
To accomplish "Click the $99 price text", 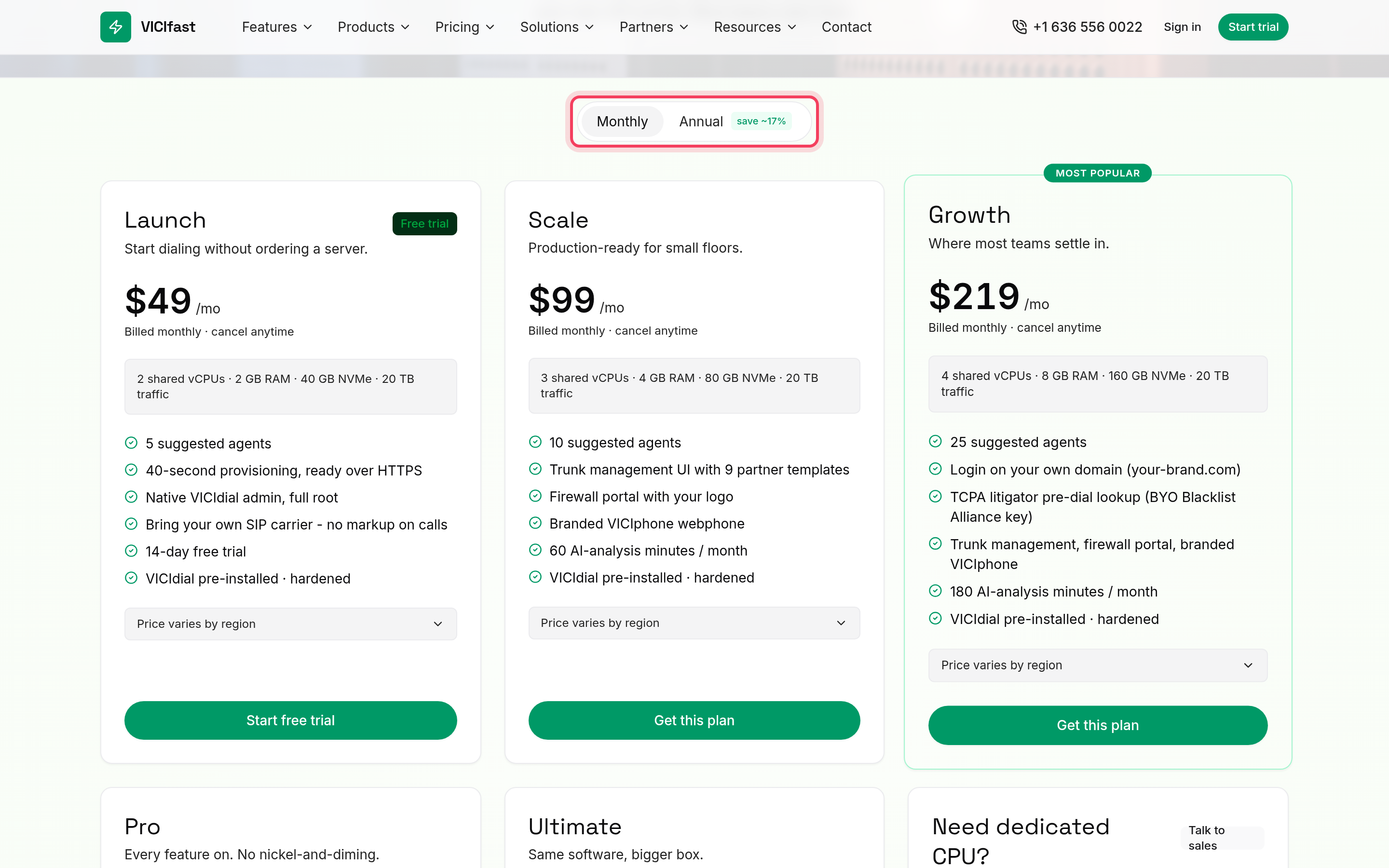I will 561,299.
